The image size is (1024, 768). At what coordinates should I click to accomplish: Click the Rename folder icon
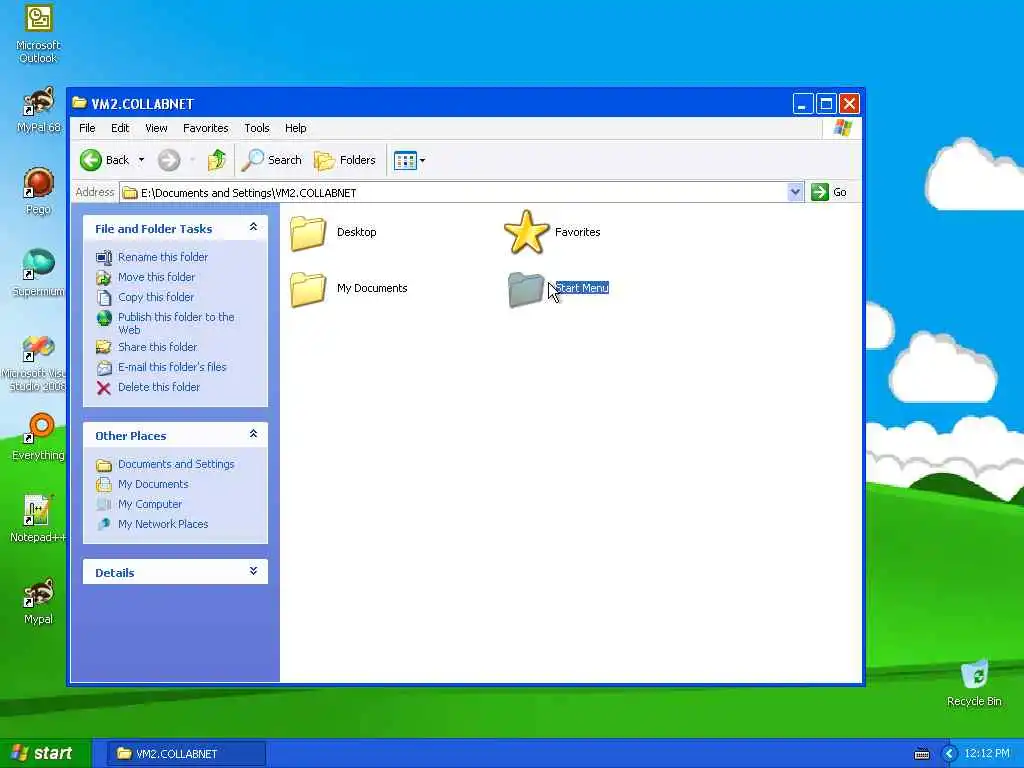point(104,258)
